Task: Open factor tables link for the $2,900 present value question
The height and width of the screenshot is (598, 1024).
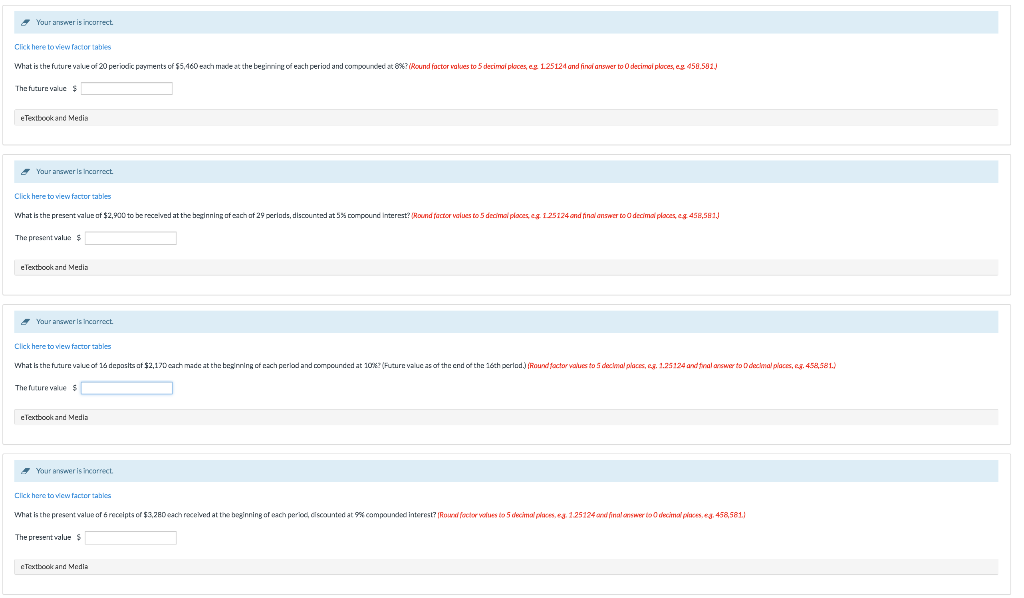Action: tap(63, 197)
